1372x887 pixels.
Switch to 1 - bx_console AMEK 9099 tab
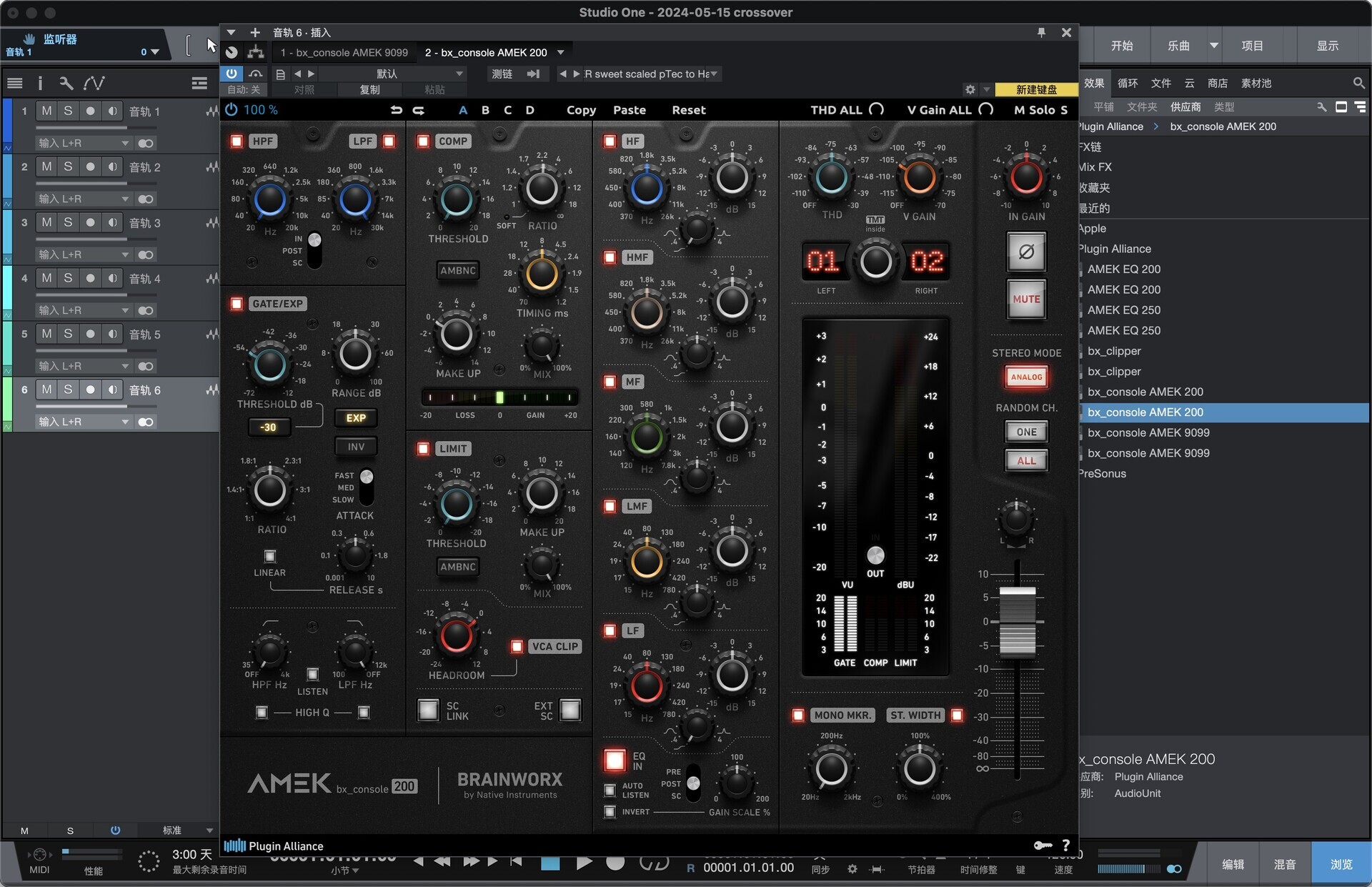pyautogui.click(x=344, y=52)
